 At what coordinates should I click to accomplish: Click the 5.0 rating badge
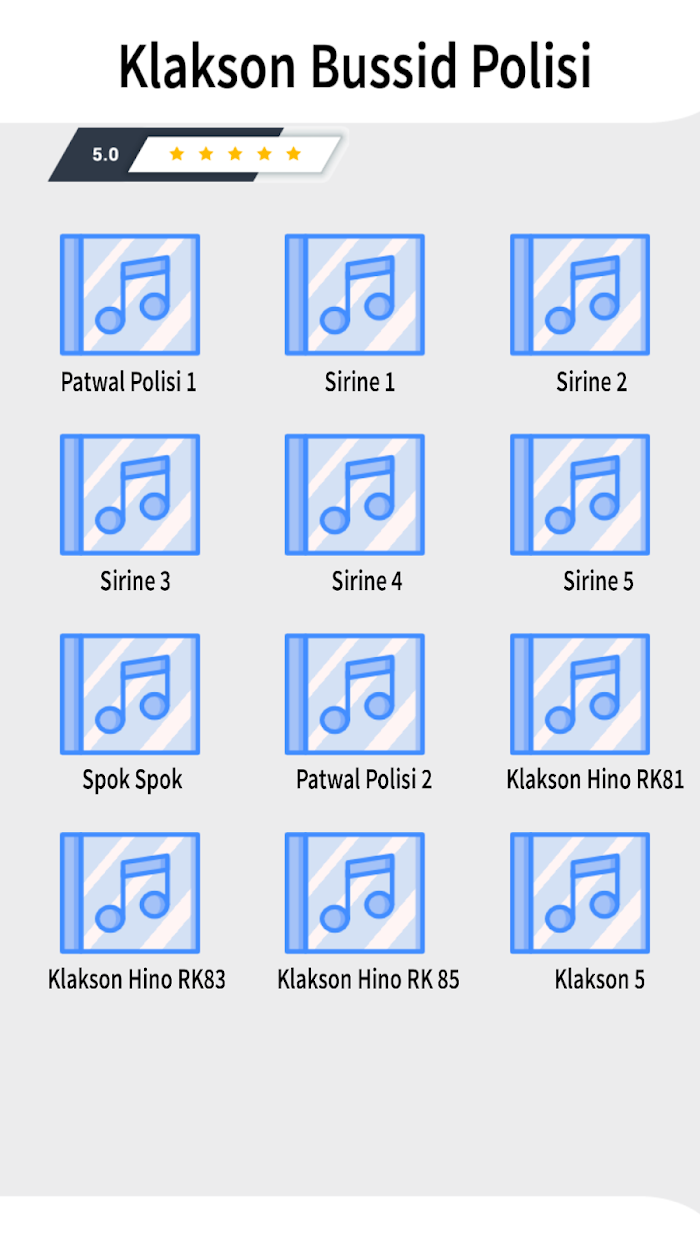(x=105, y=155)
